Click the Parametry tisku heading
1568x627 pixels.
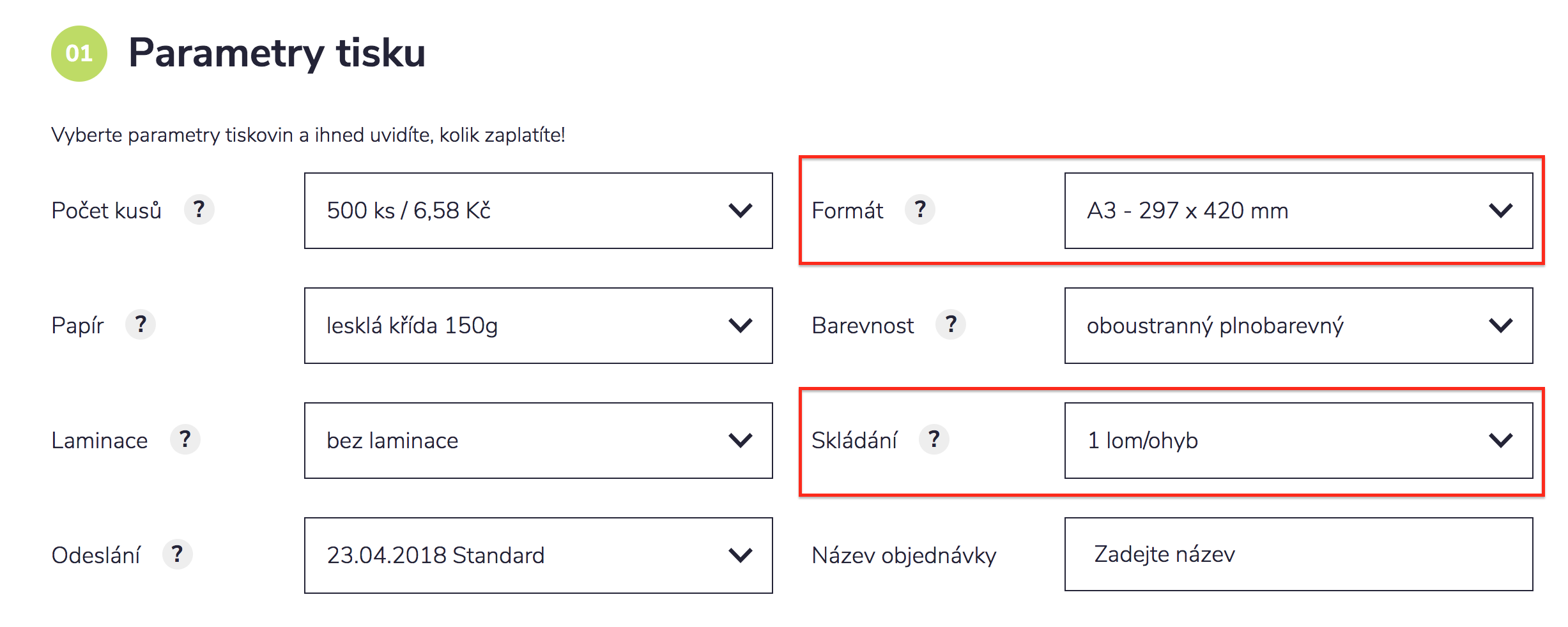(x=277, y=53)
